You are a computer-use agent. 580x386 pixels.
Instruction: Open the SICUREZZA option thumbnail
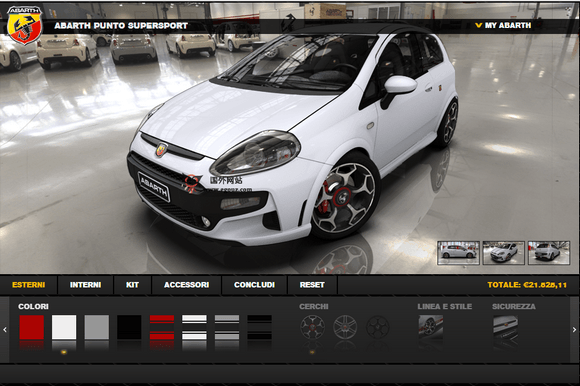tap(505, 327)
